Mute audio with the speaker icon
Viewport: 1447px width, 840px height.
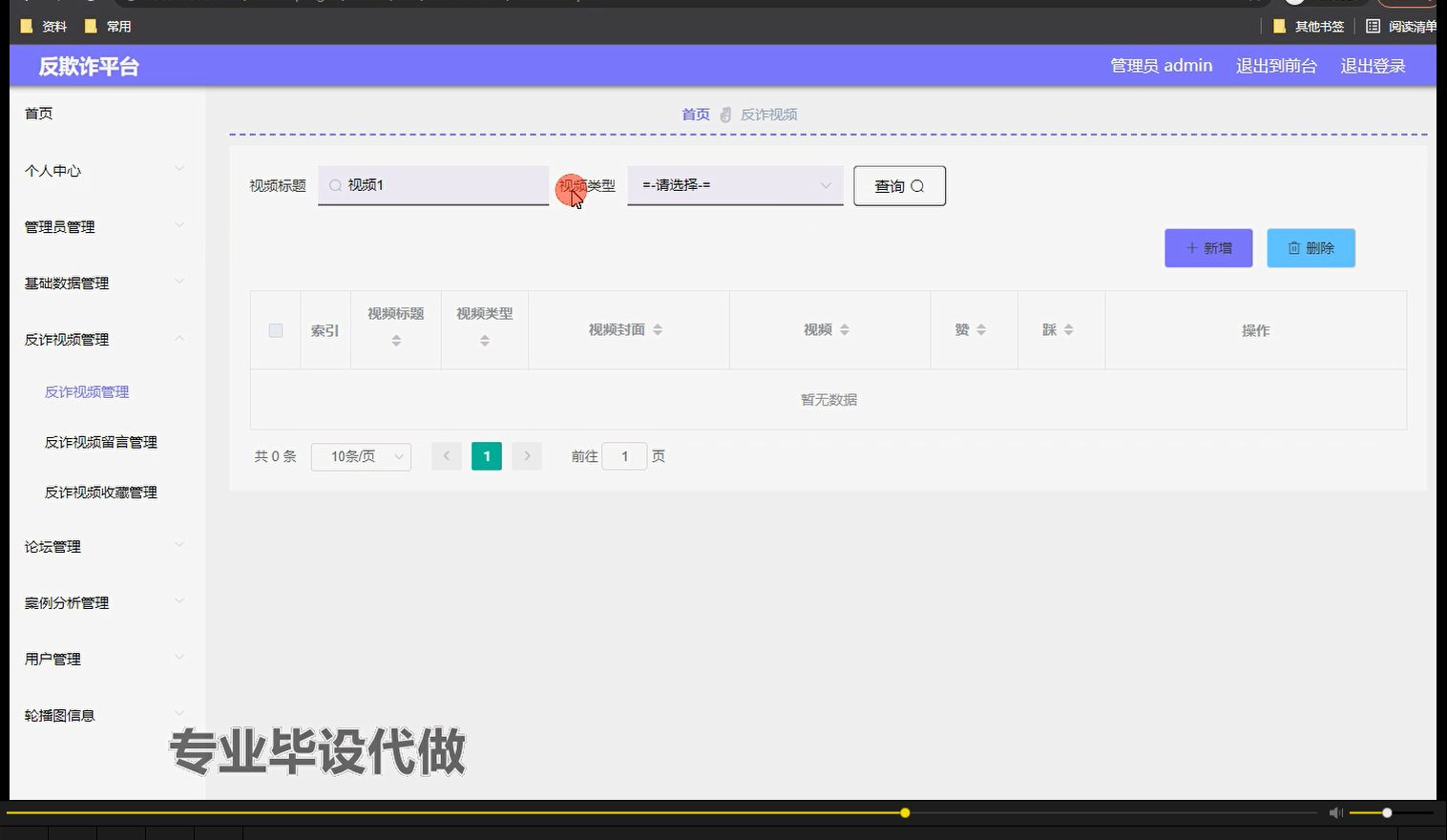pos(1335,812)
